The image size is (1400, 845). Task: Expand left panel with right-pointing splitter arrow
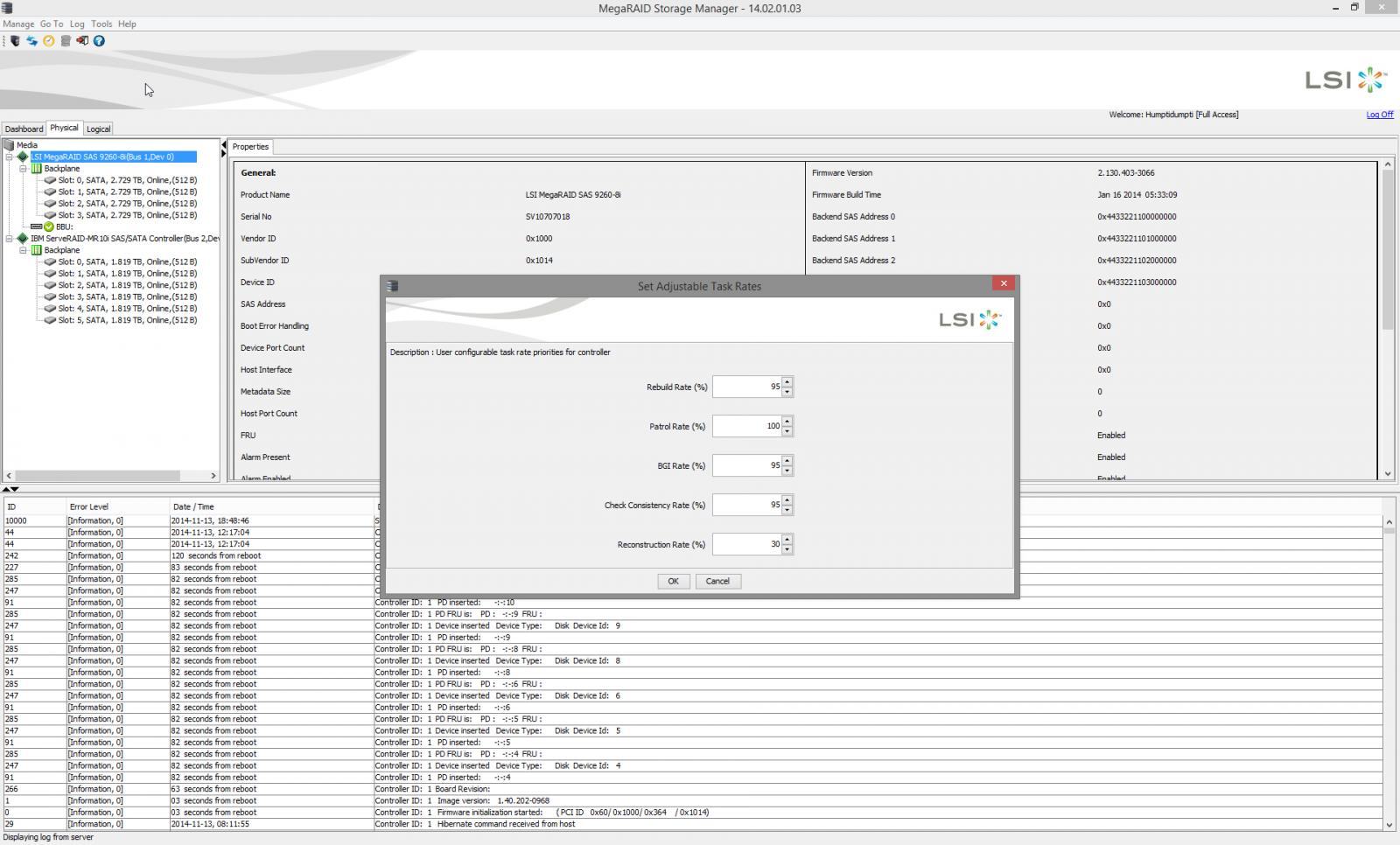pos(223,154)
